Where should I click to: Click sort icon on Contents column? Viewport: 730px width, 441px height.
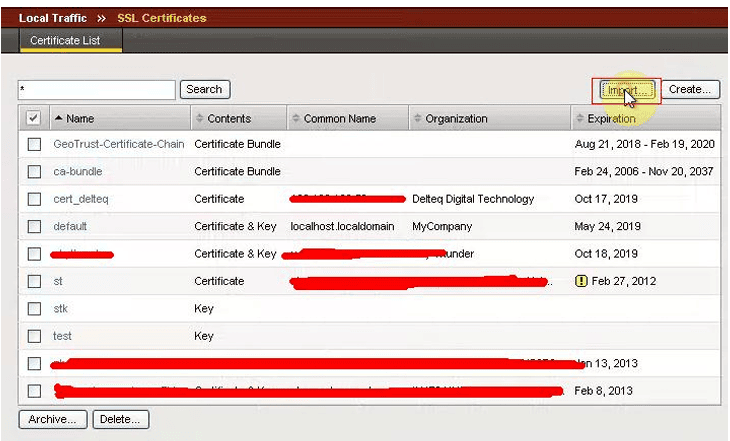(x=198, y=119)
